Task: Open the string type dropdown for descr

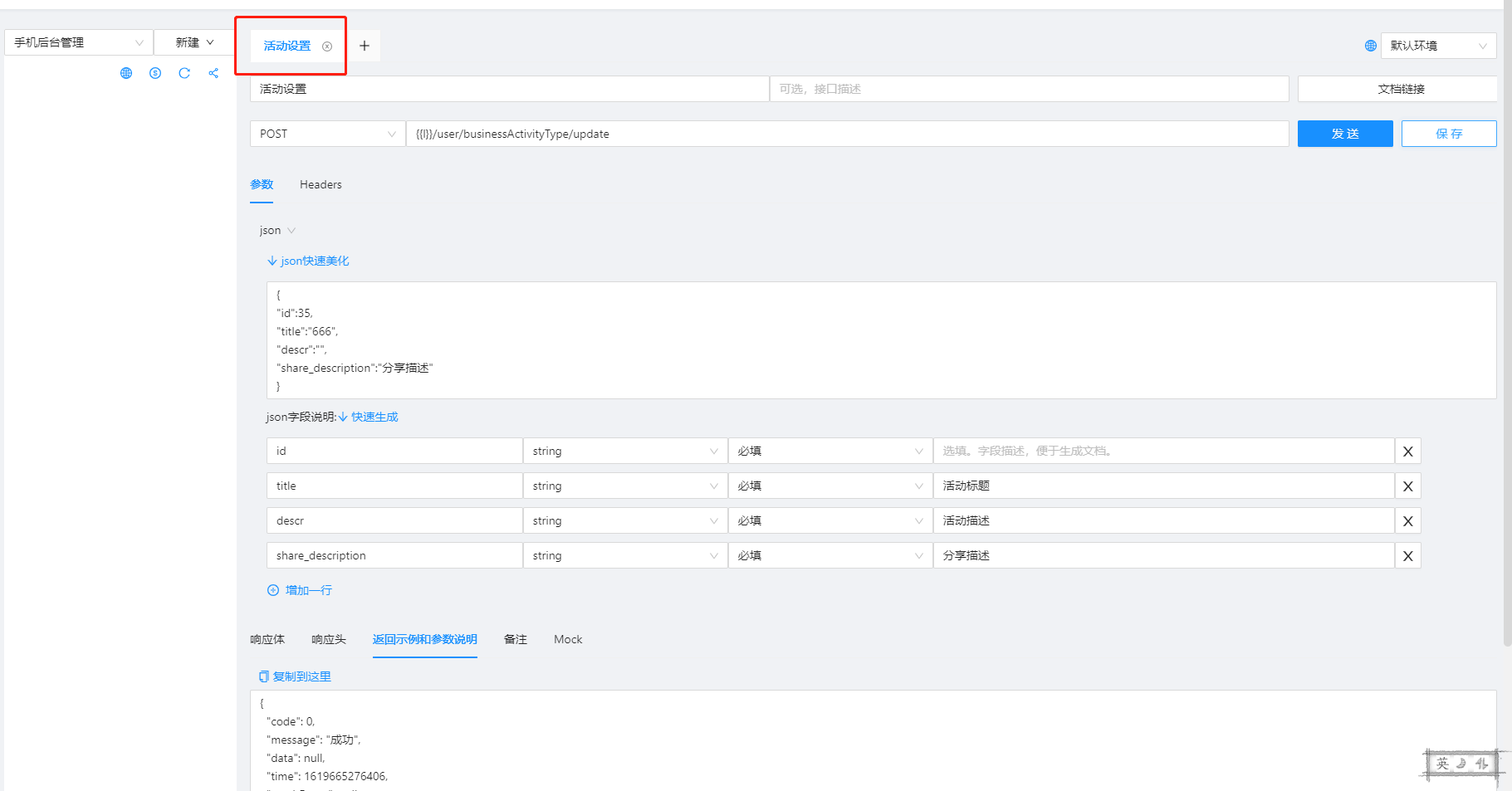Action: [625, 521]
